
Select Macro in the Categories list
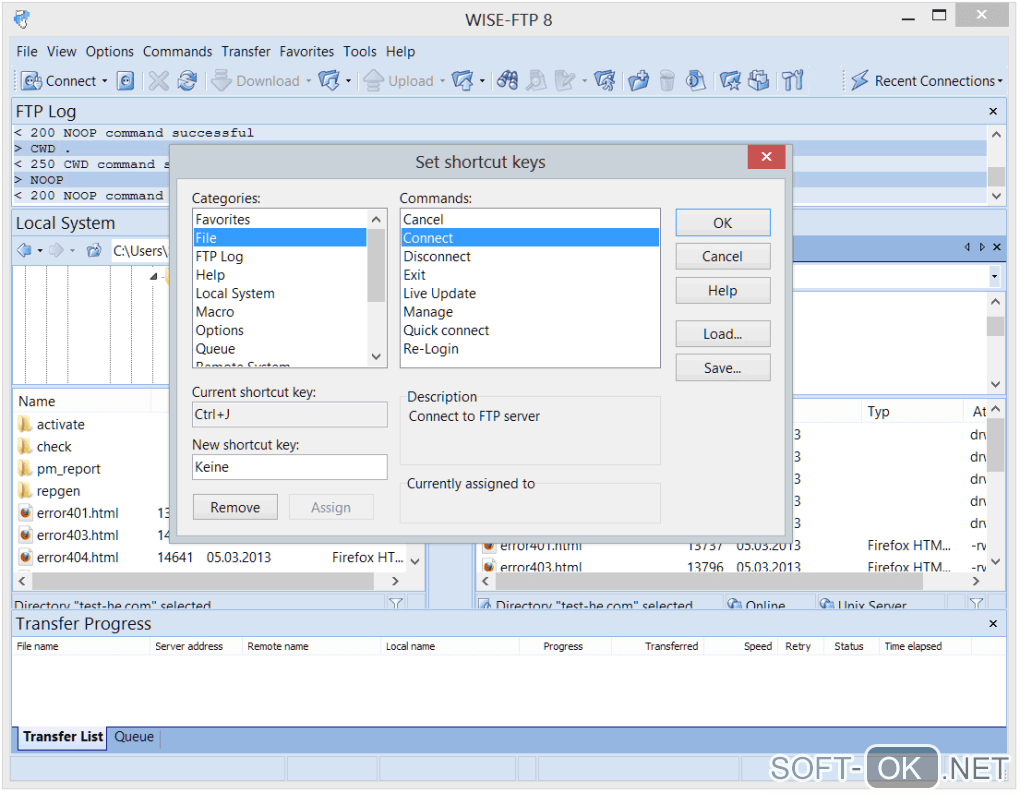pyautogui.click(x=280, y=312)
